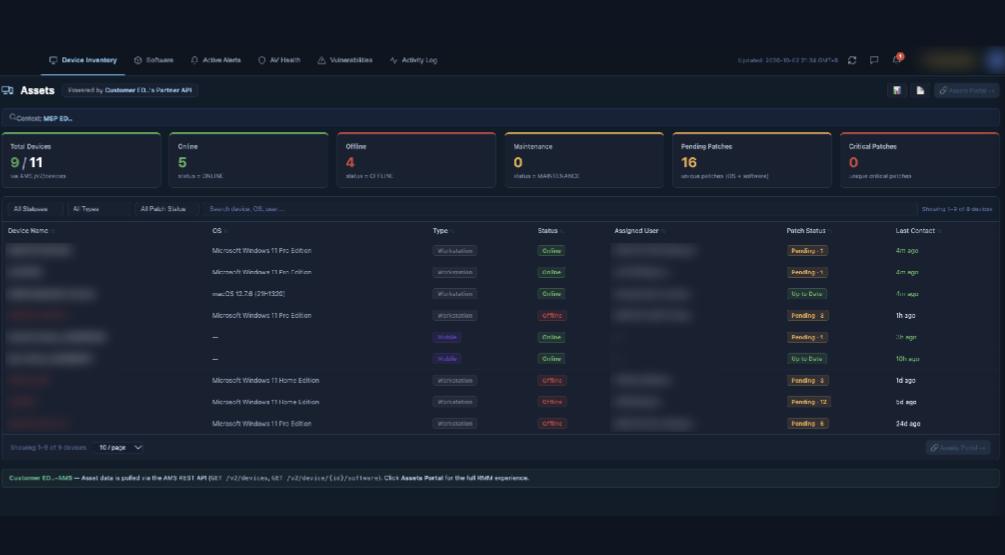Viewport: 1005px width, 555px height.
Task: Click the refresh data icon
Action: (x=852, y=60)
